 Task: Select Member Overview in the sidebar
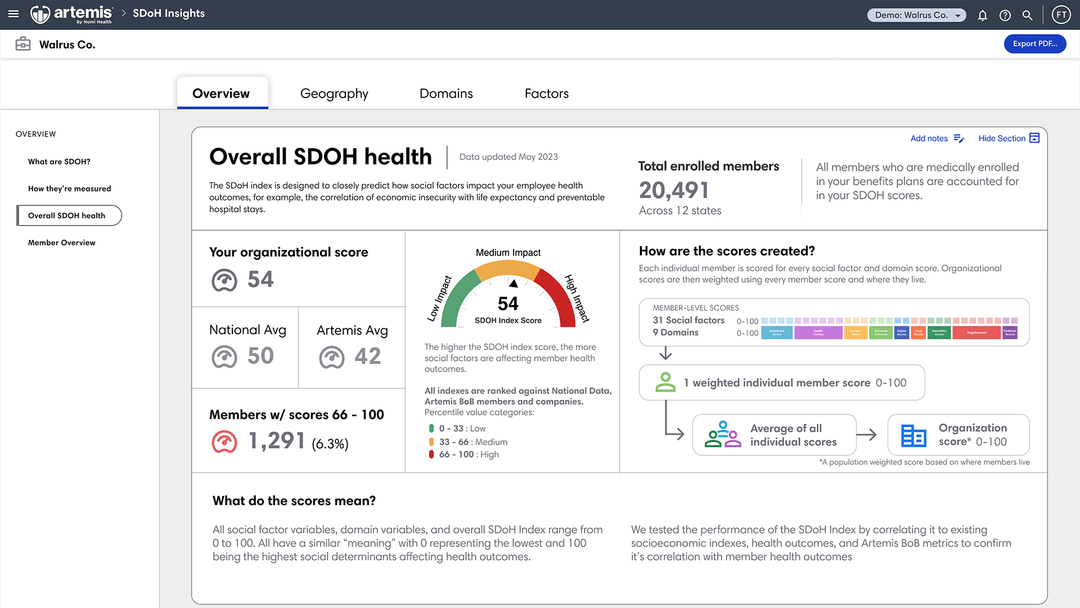click(63, 242)
